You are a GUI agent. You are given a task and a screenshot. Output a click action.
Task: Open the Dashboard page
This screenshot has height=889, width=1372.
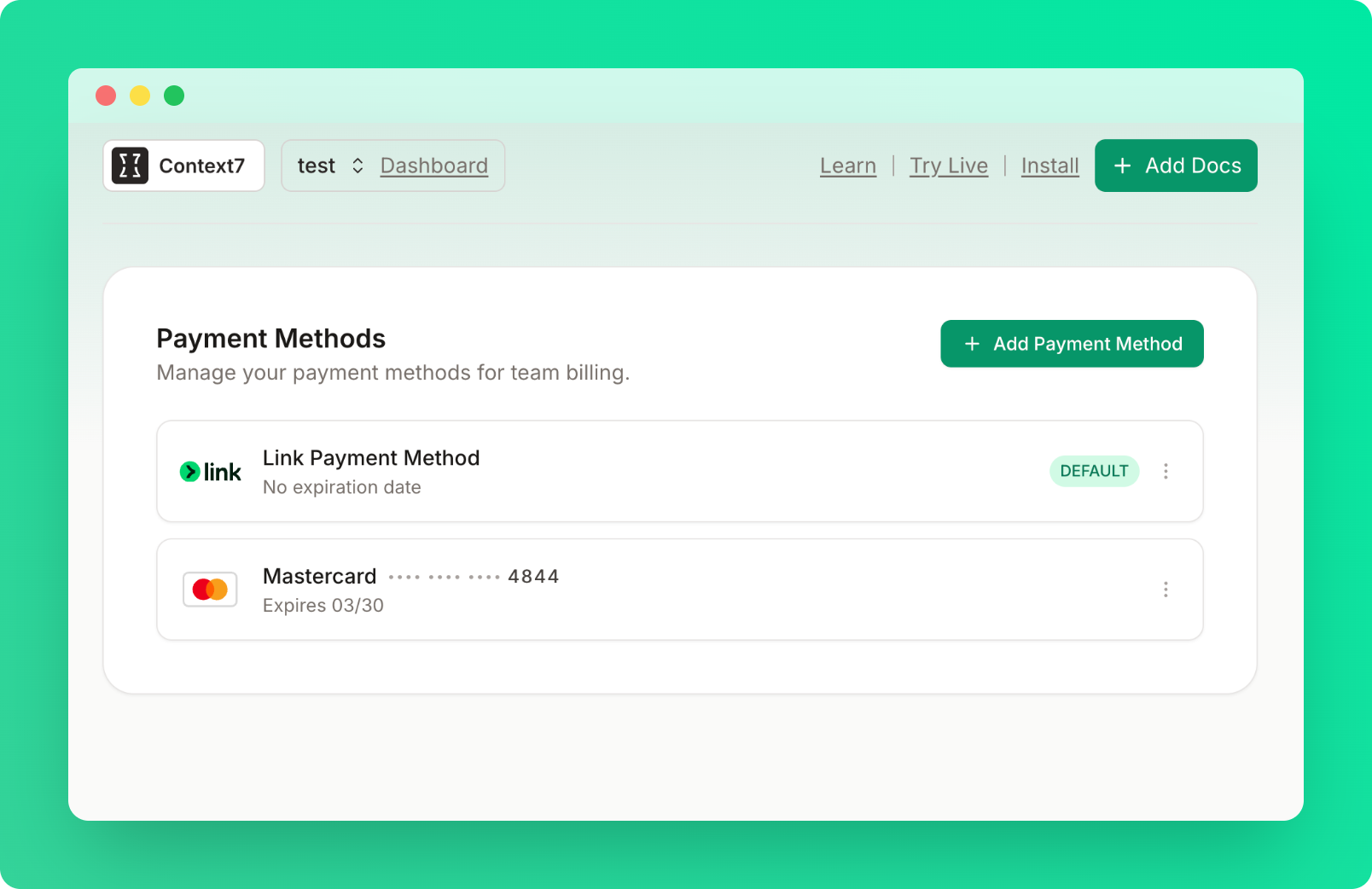coord(434,166)
